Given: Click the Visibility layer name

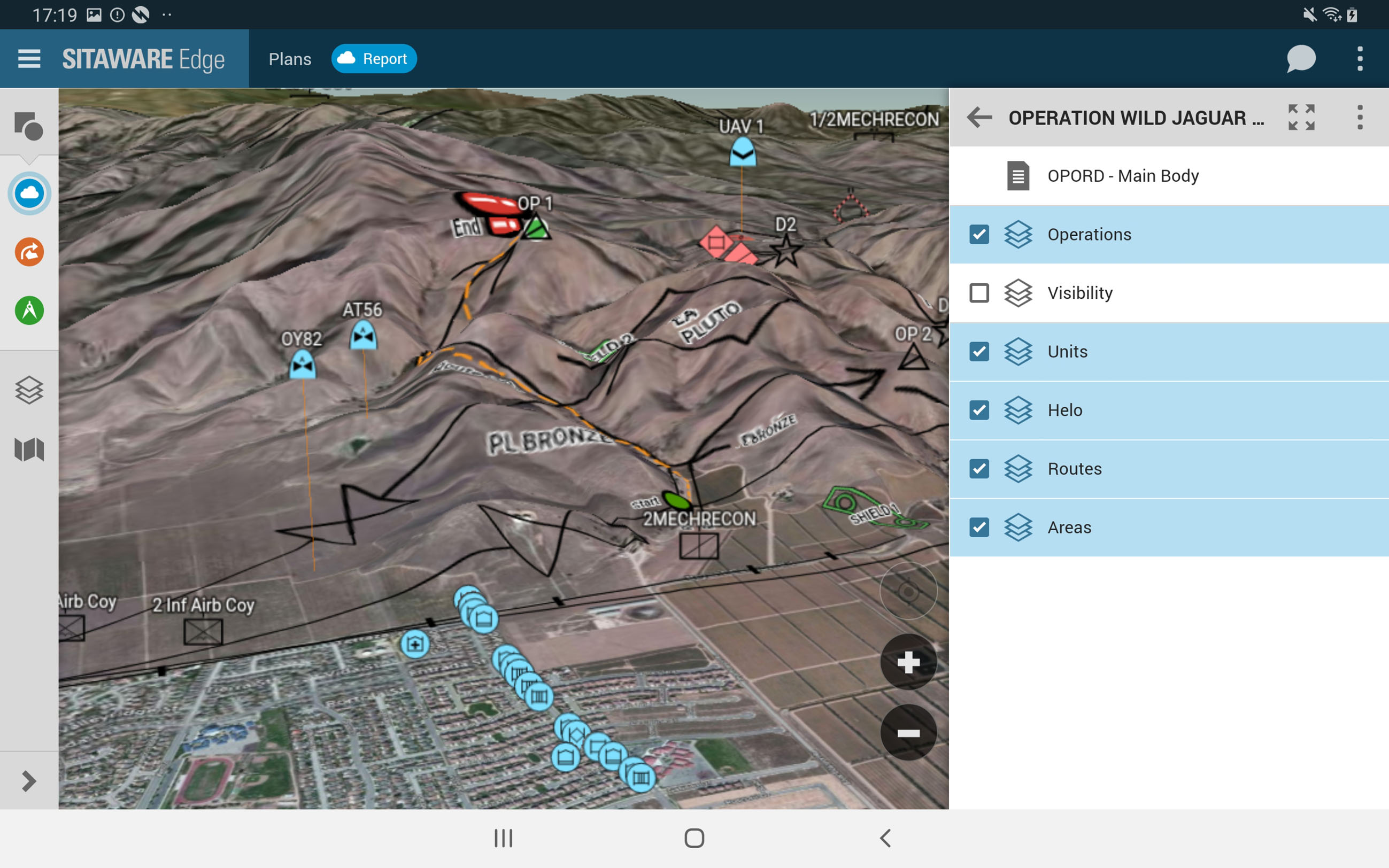Looking at the screenshot, I should (x=1080, y=293).
